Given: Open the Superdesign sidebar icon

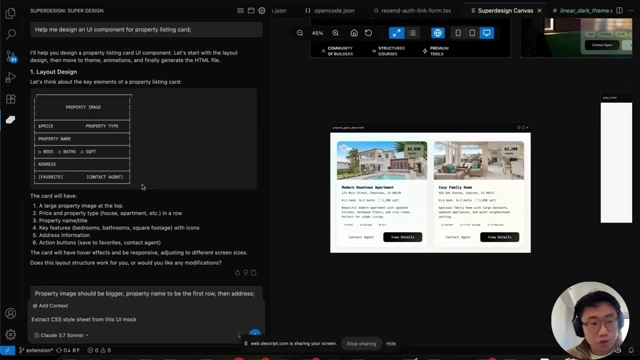Looking at the screenshot, I should pos(11,120).
